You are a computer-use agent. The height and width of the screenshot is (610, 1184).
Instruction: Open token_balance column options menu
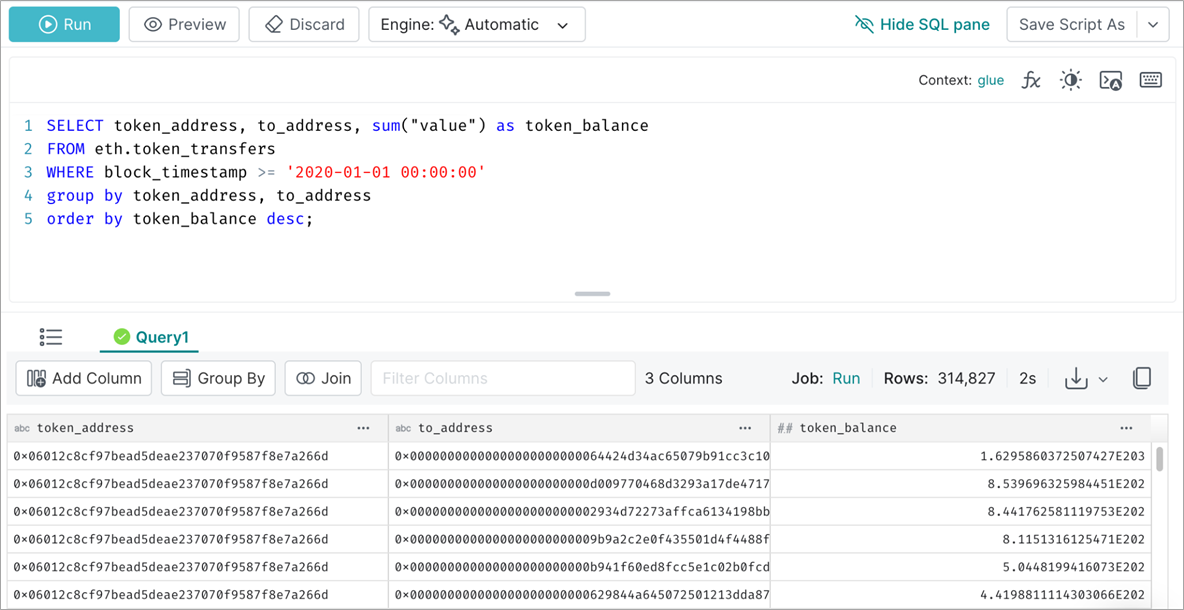pos(1127,428)
